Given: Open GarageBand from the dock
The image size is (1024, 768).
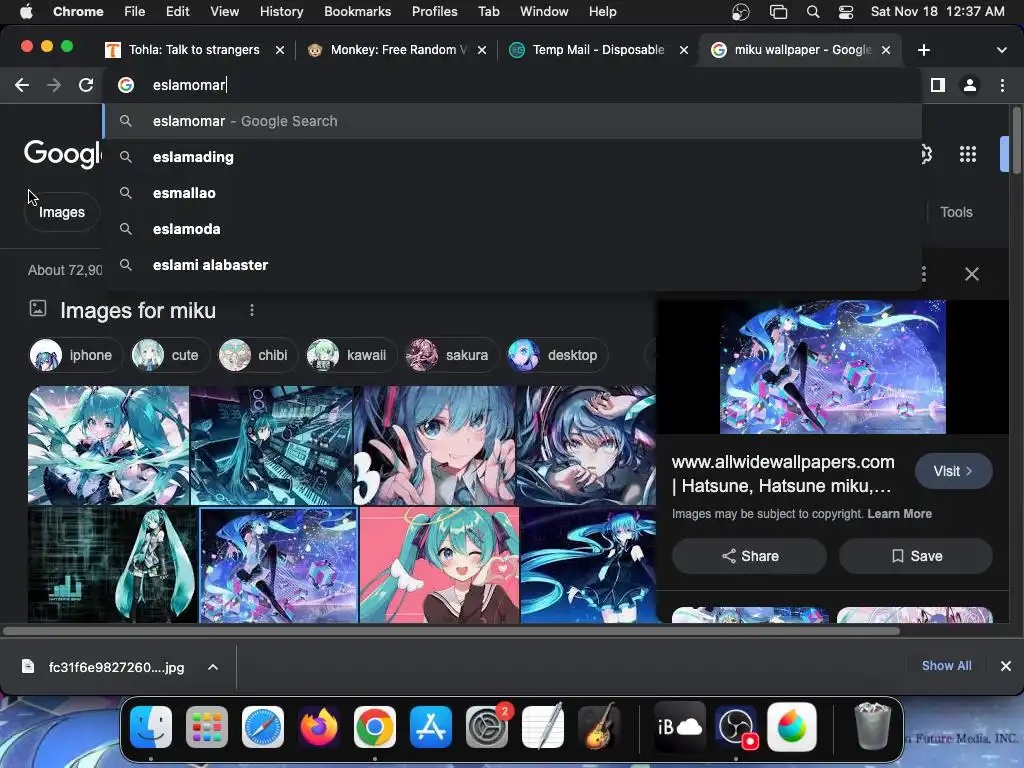Looking at the screenshot, I should 598,727.
